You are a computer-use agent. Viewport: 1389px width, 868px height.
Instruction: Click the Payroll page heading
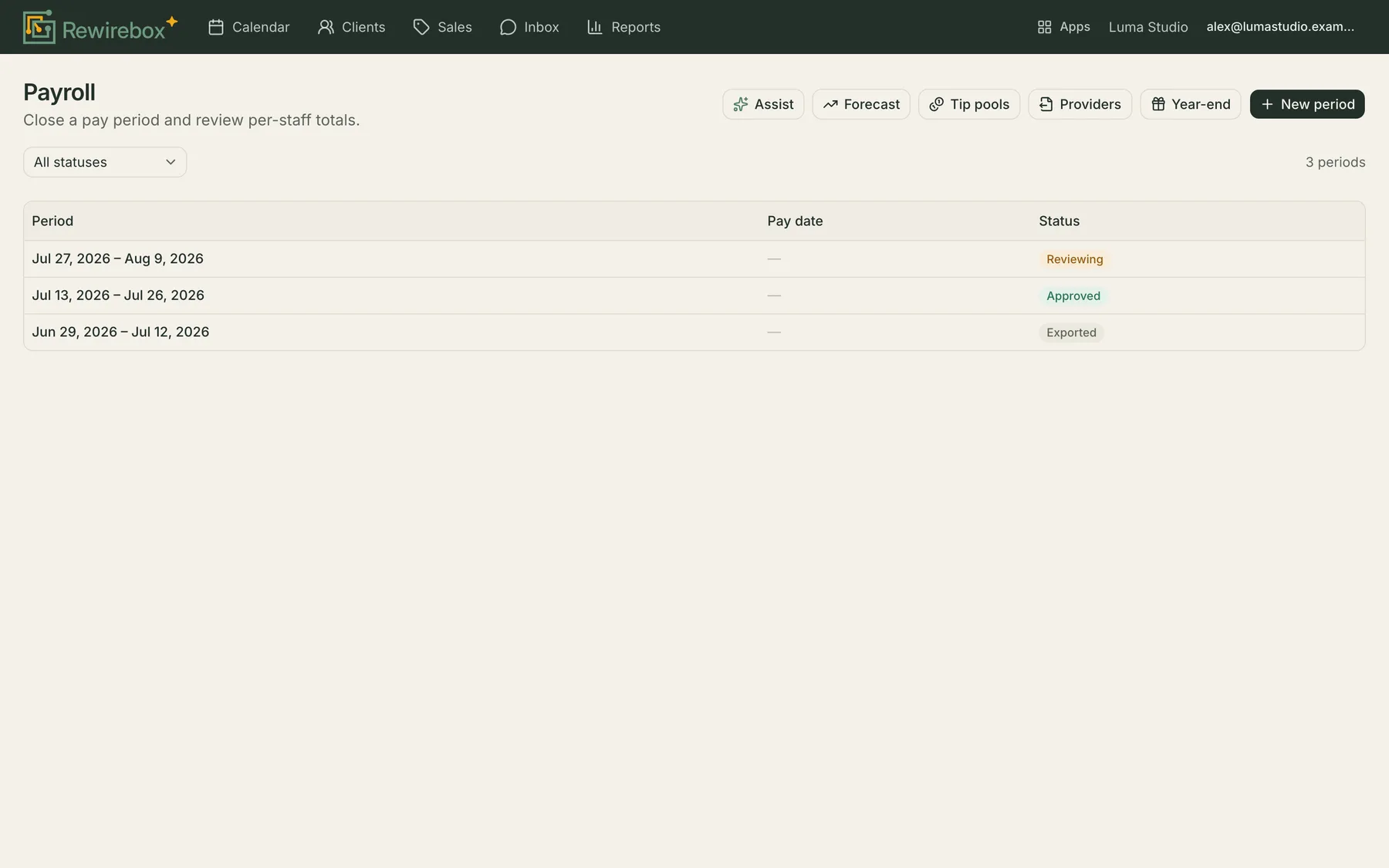[59, 92]
